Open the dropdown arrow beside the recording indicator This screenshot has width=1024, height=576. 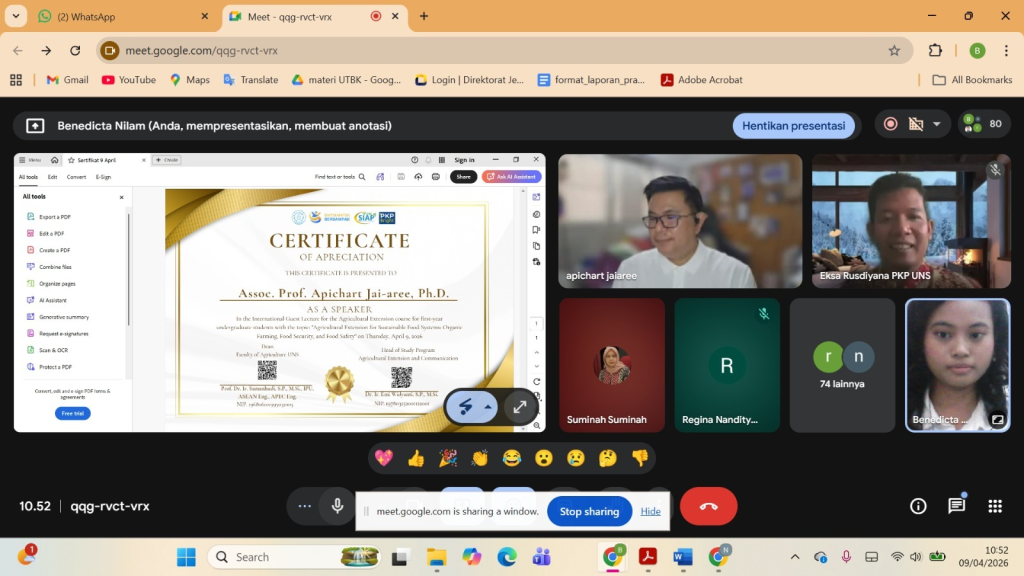tap(937, 124)
